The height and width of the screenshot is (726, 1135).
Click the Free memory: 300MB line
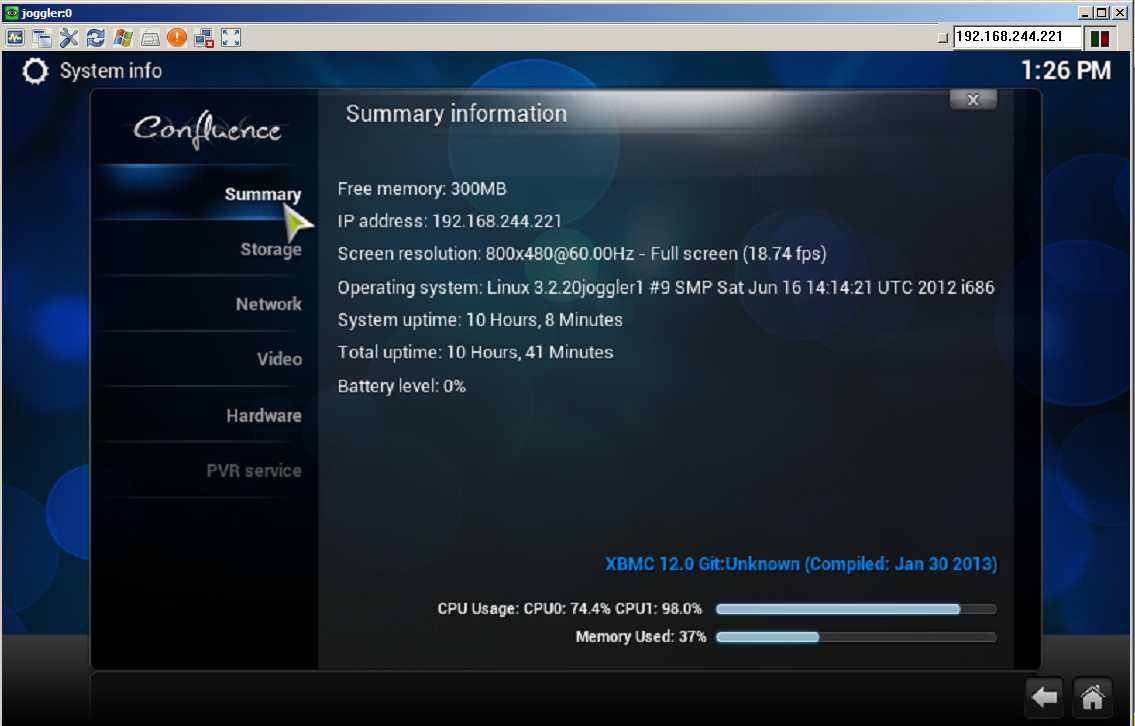click(x=422, y=189)
